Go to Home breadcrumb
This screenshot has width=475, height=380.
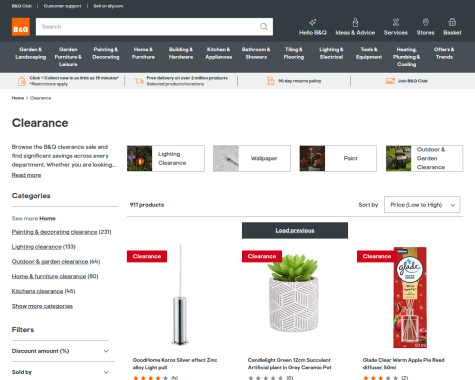(18, 98)
